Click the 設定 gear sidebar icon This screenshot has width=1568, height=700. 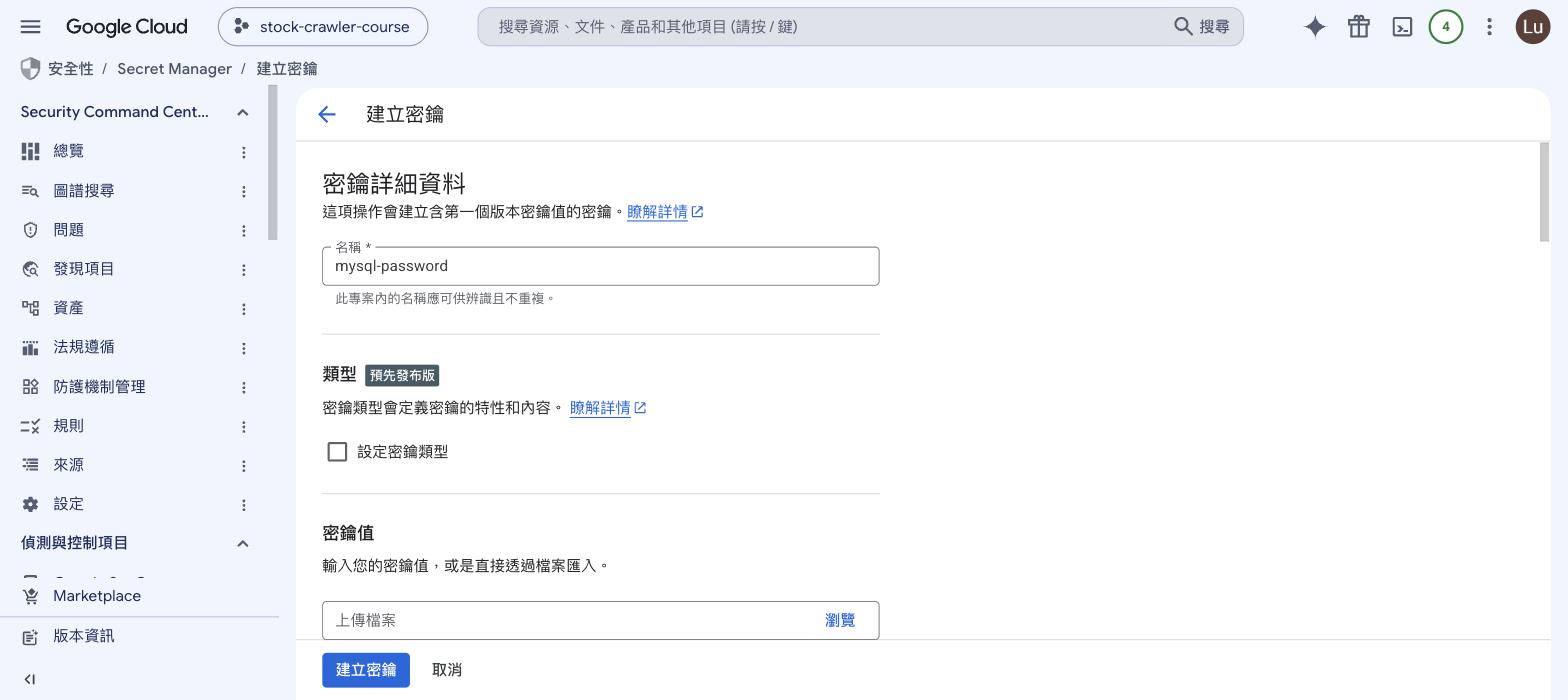pos(30,504)
